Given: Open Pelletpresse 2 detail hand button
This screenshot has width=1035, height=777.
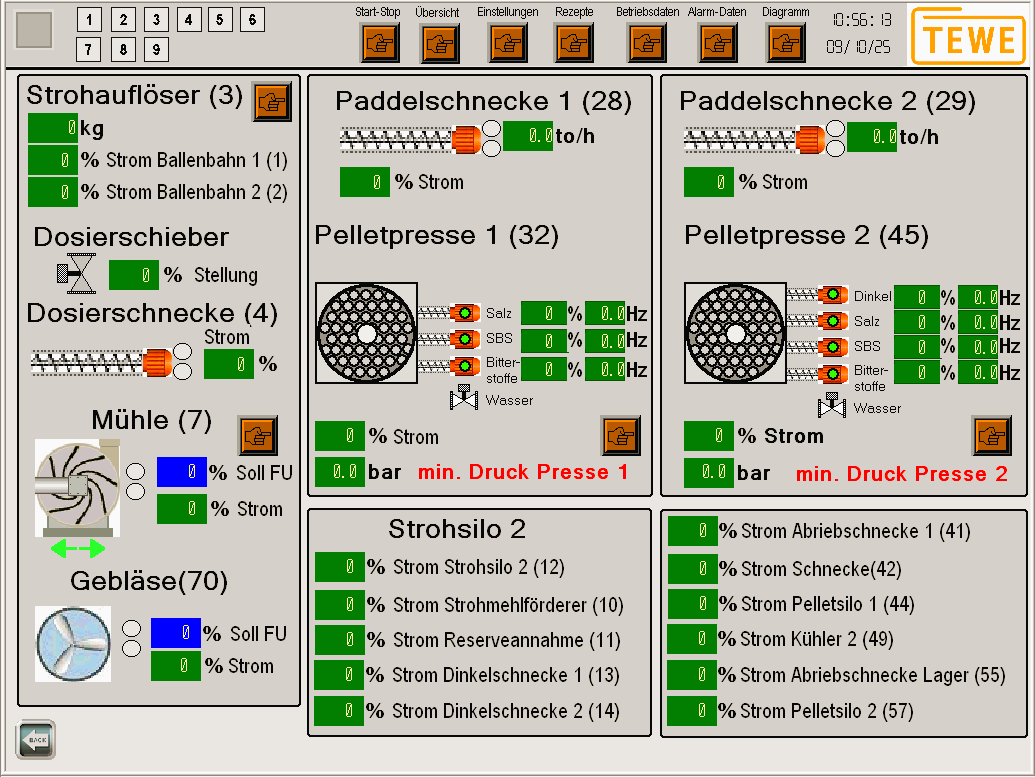Looking at the screenshot, I should pyautogui.click(x=991, y=435).
